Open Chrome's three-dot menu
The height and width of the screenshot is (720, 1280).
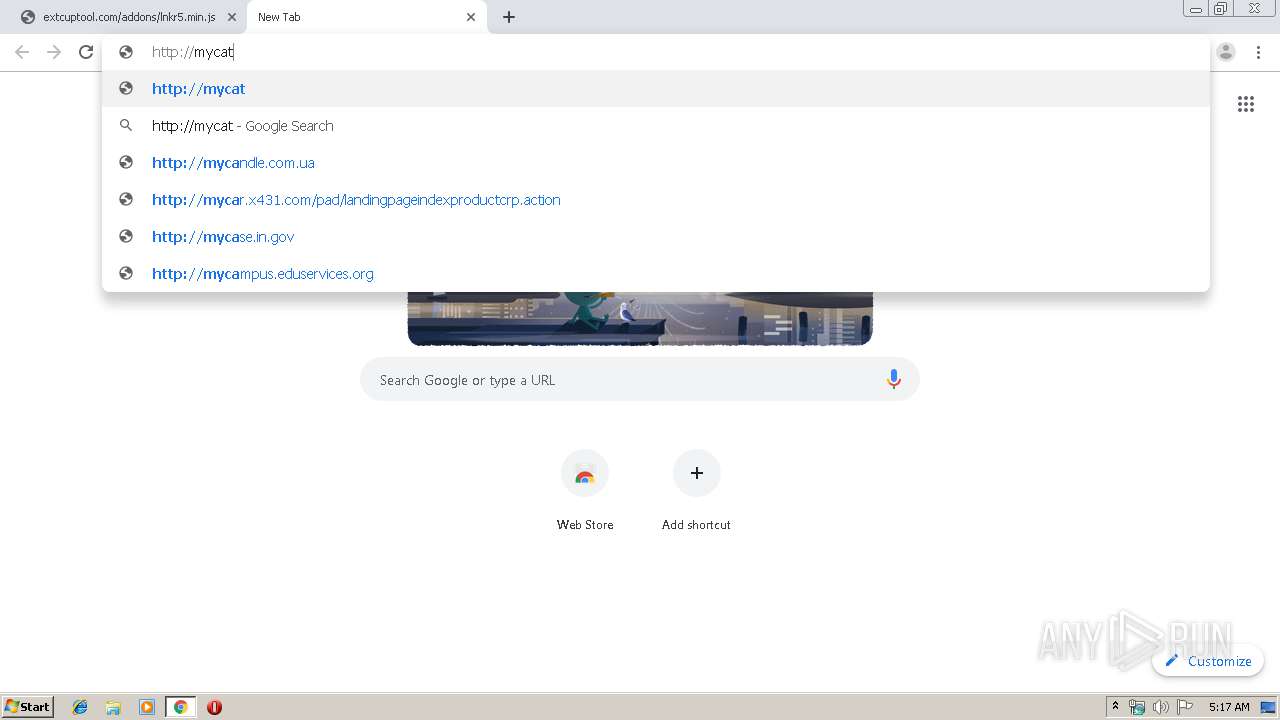(1259, 52)
